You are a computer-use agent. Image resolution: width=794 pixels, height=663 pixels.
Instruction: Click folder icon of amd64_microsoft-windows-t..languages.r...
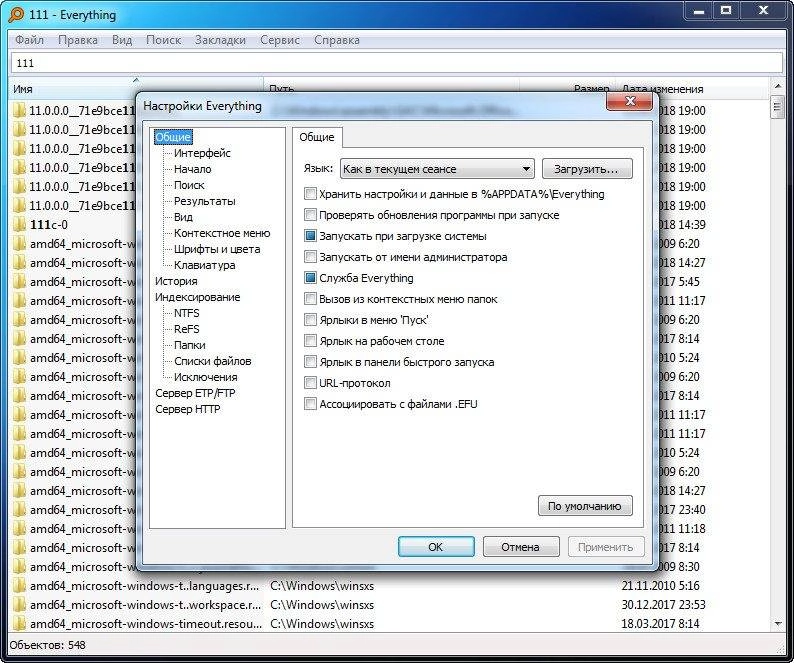[19, 586]
